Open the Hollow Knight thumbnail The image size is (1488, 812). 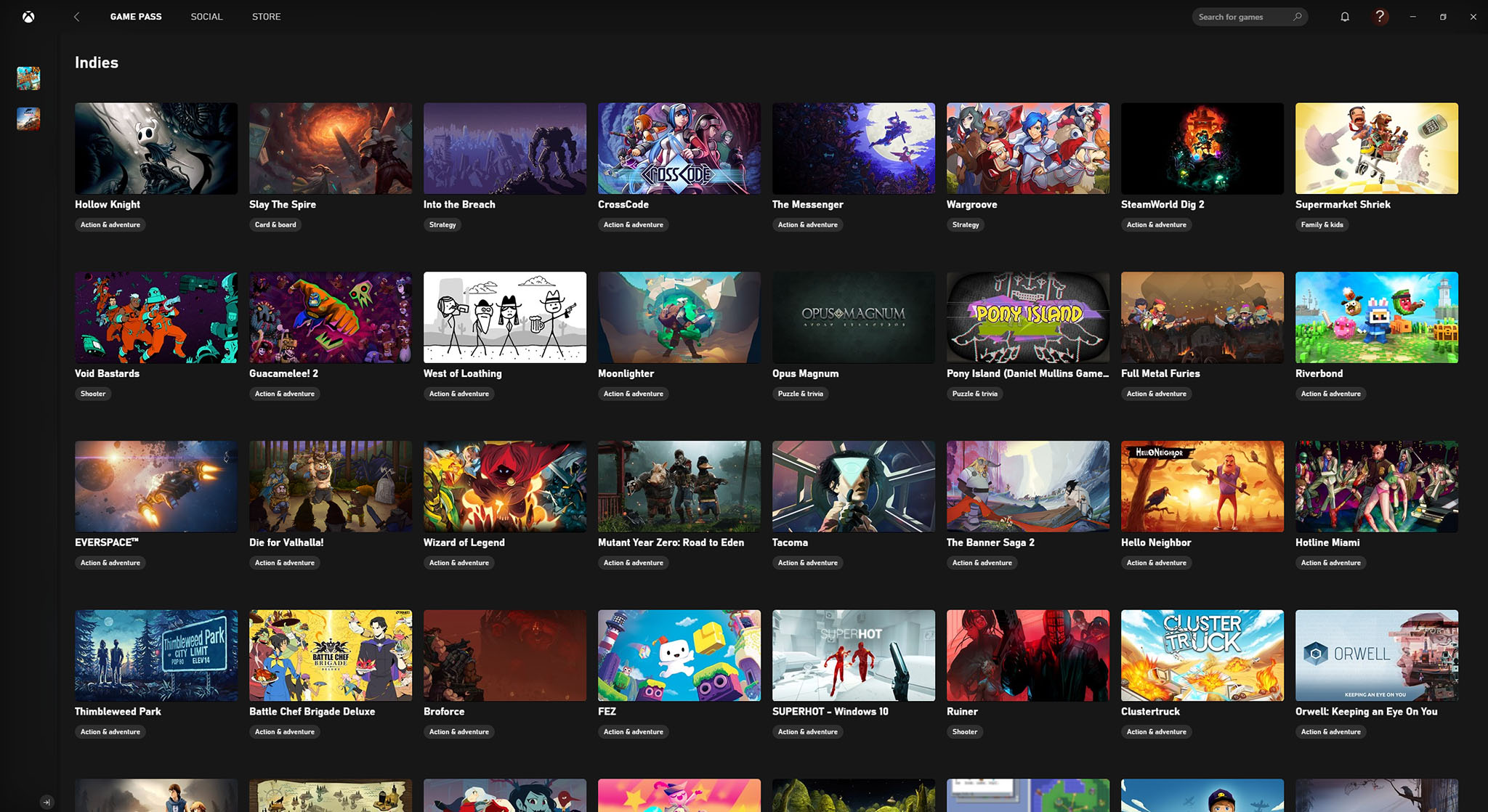coord(156,148)
